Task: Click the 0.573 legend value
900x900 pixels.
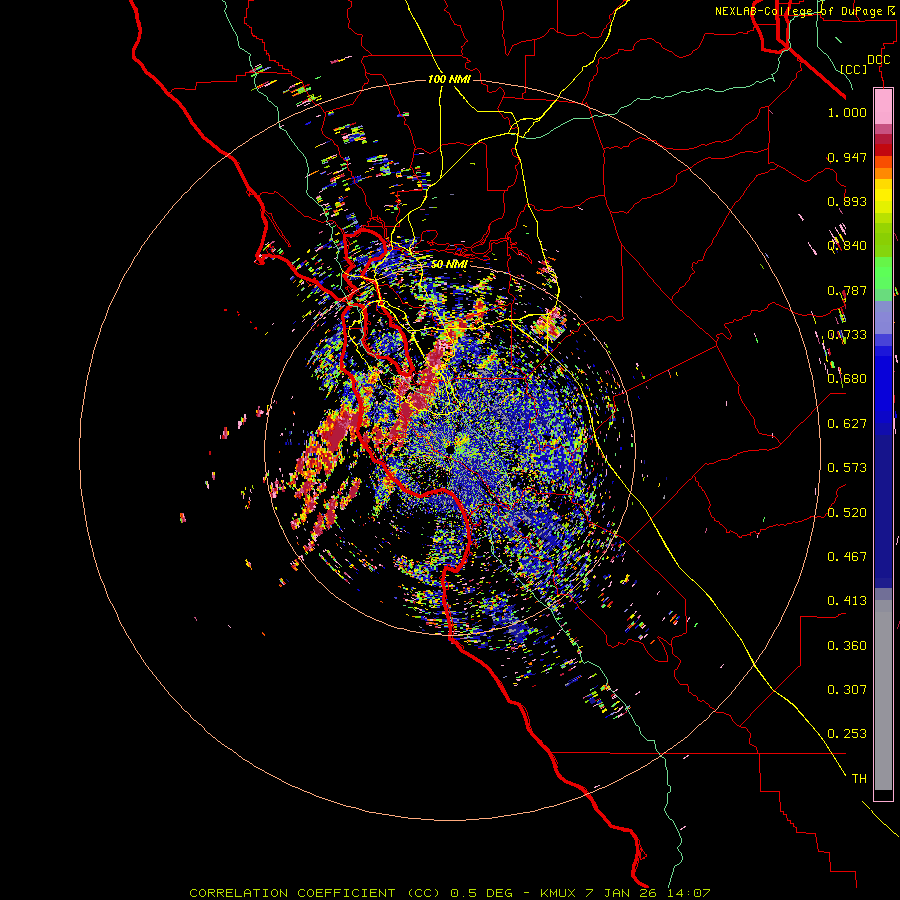Action: 847,468
